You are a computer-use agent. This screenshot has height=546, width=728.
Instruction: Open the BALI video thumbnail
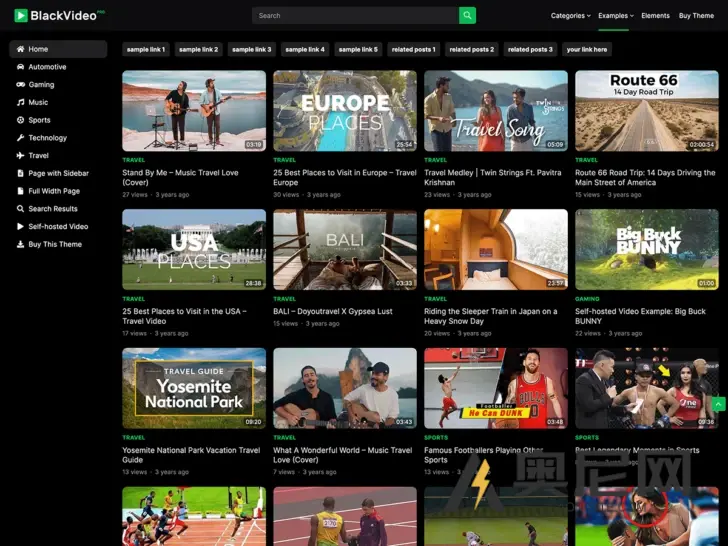345,249
